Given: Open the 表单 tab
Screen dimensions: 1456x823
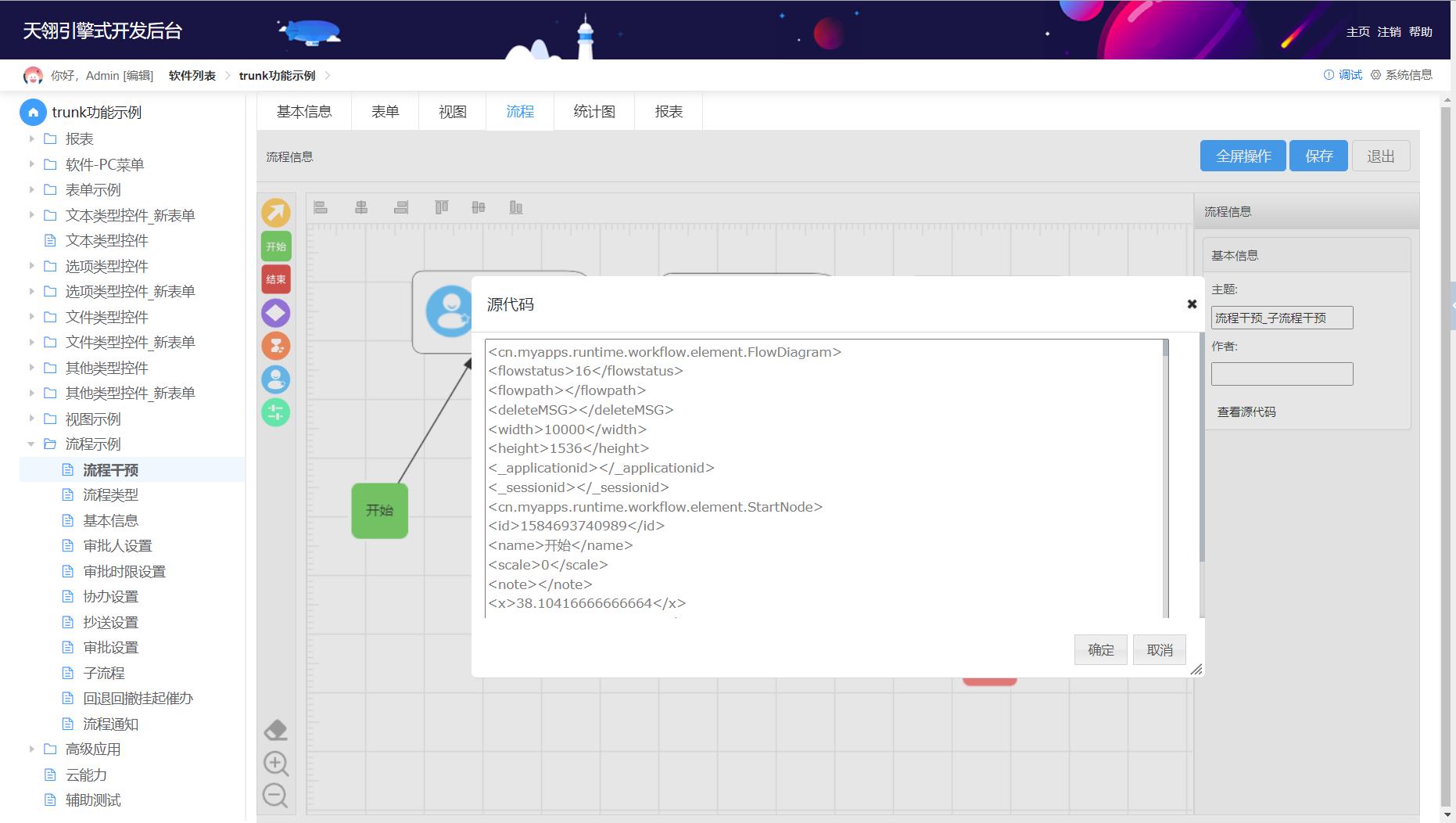Looking at the screenshot, I should pos(385,112).
